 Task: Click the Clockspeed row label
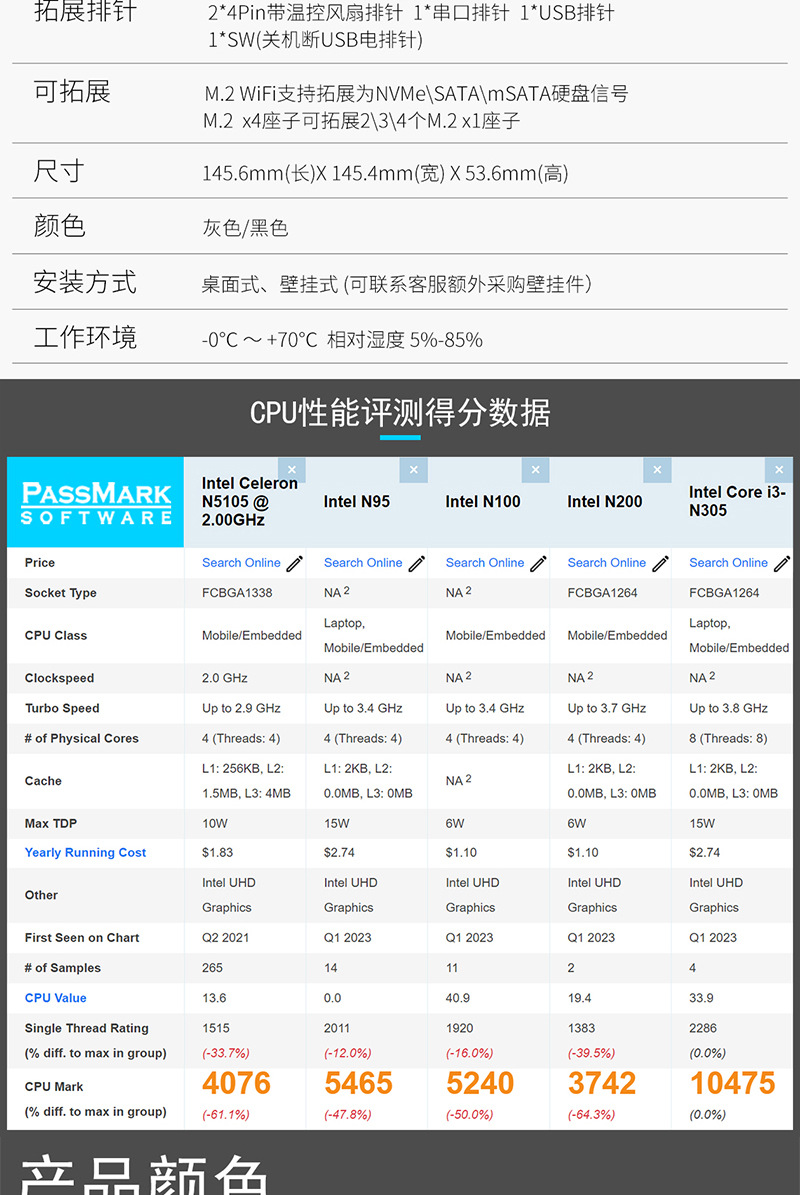pyautogui.click(x=59, y=678)
